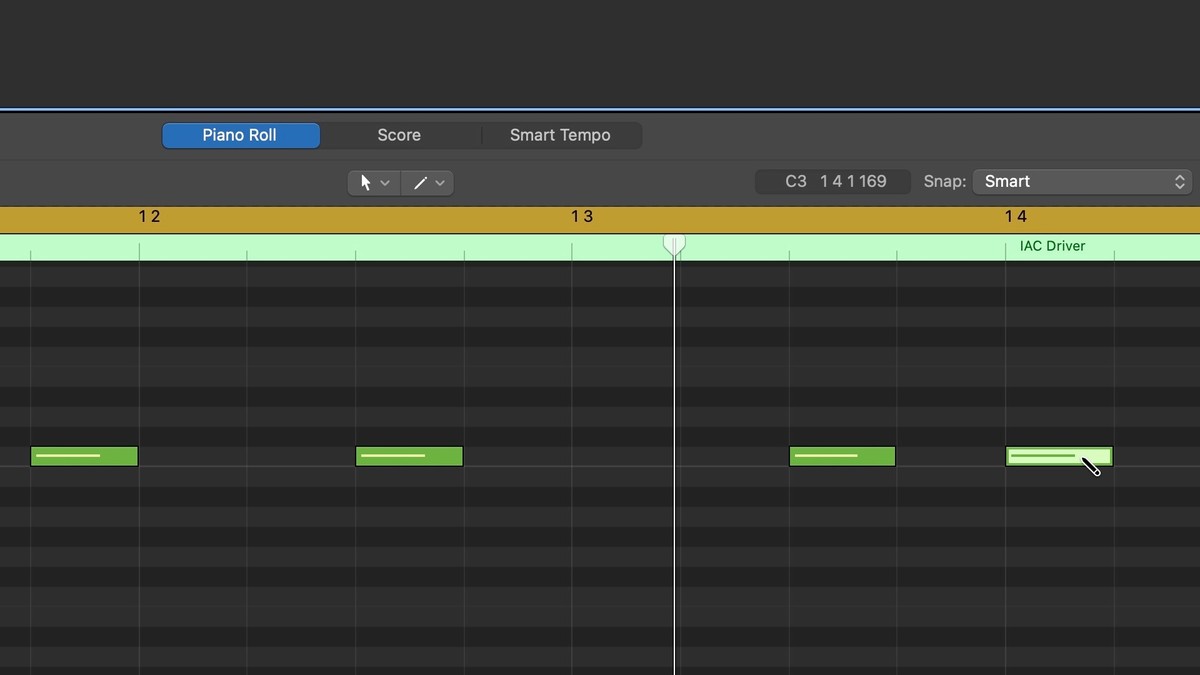Click the Snap menu up-down arrows

pos(1179,182)
